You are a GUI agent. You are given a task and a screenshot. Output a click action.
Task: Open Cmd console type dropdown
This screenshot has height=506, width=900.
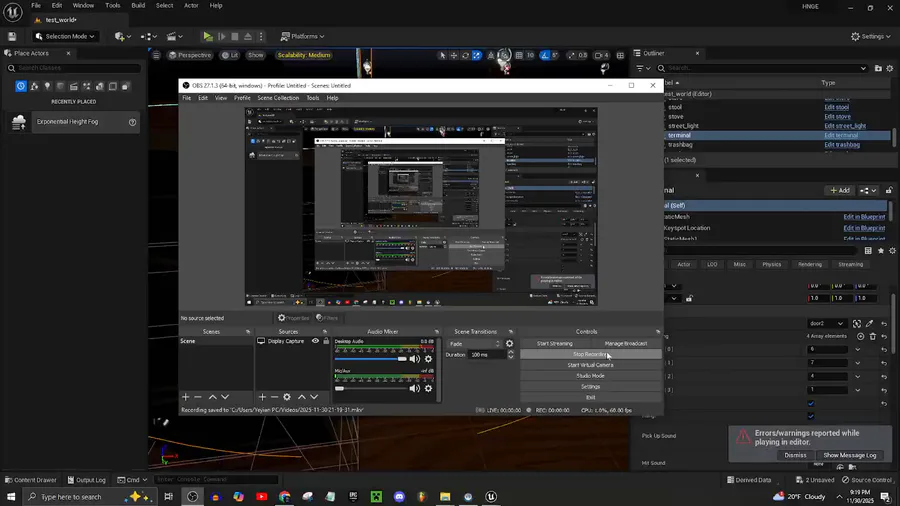pos(132,480)
